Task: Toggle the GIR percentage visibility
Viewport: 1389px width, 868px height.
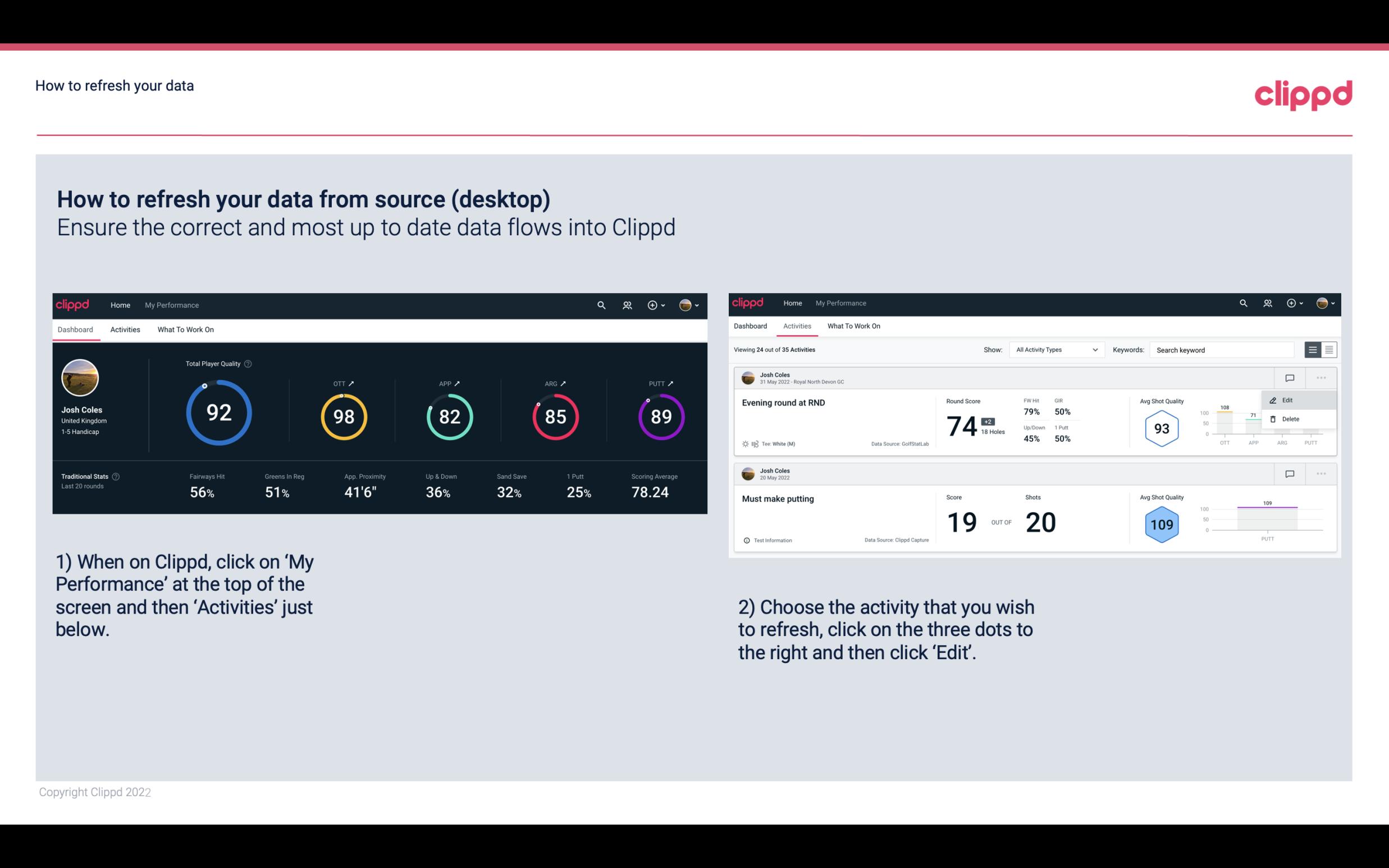Action: click(1064, 407)
